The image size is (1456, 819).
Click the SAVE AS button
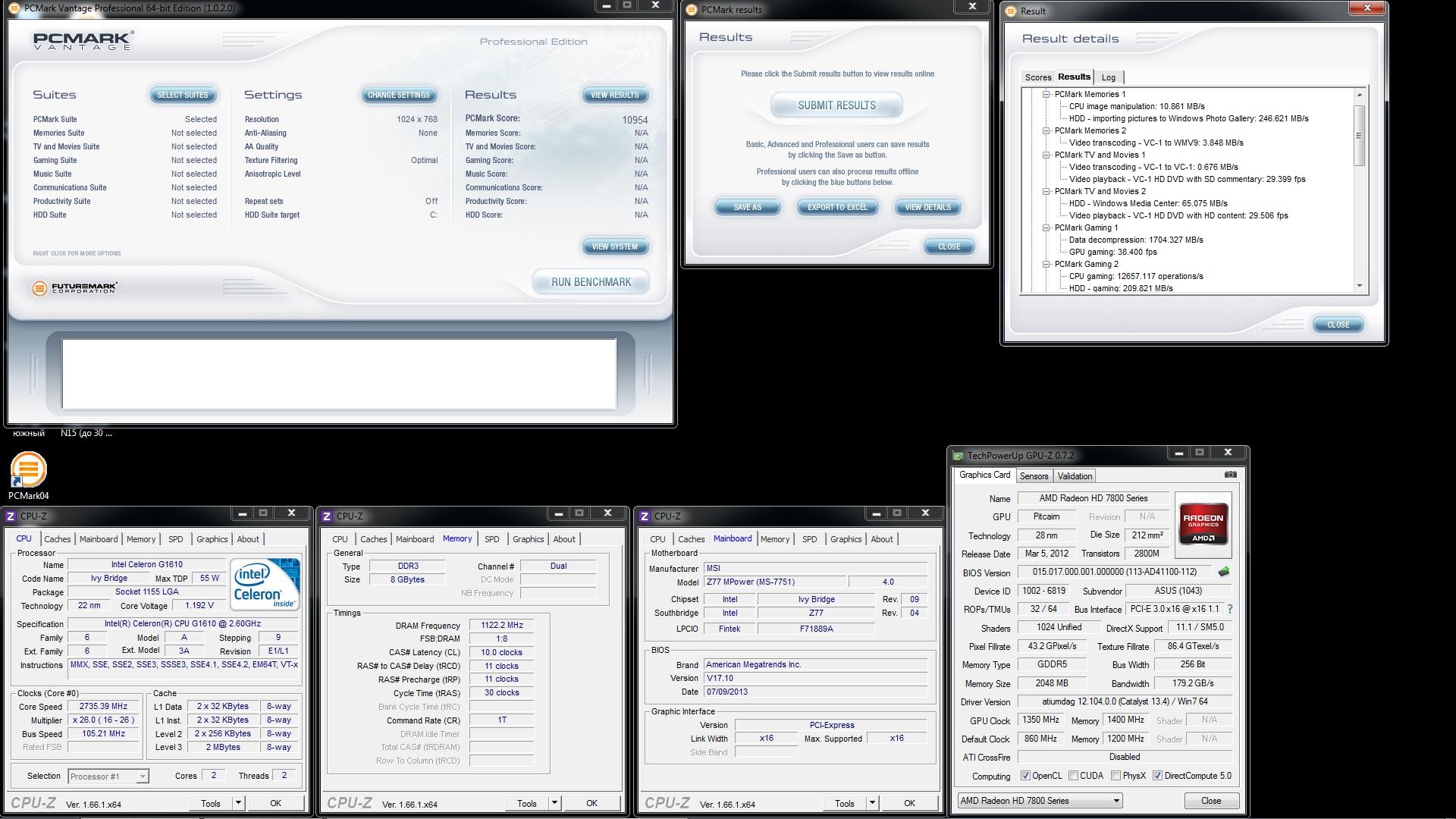pos(747,207)
